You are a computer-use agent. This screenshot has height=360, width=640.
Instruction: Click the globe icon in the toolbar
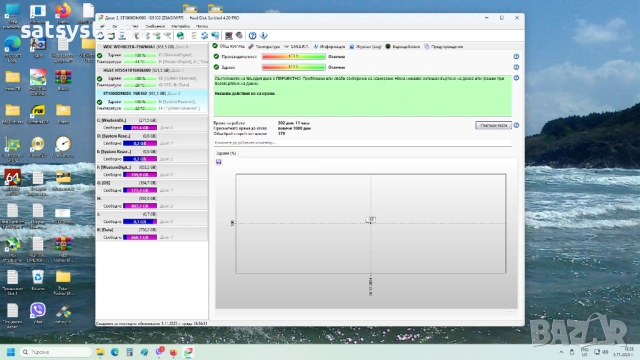point(180,36)
